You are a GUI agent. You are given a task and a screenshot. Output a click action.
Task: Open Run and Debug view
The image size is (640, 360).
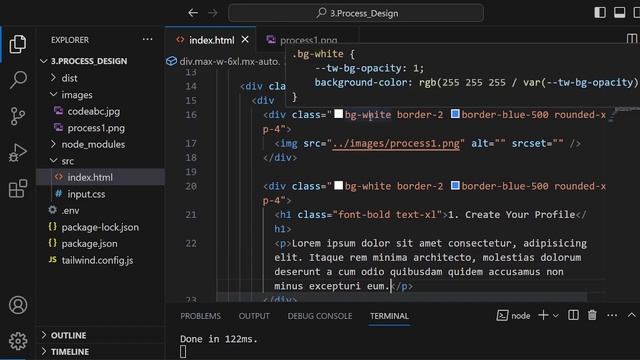pos(18,153)
